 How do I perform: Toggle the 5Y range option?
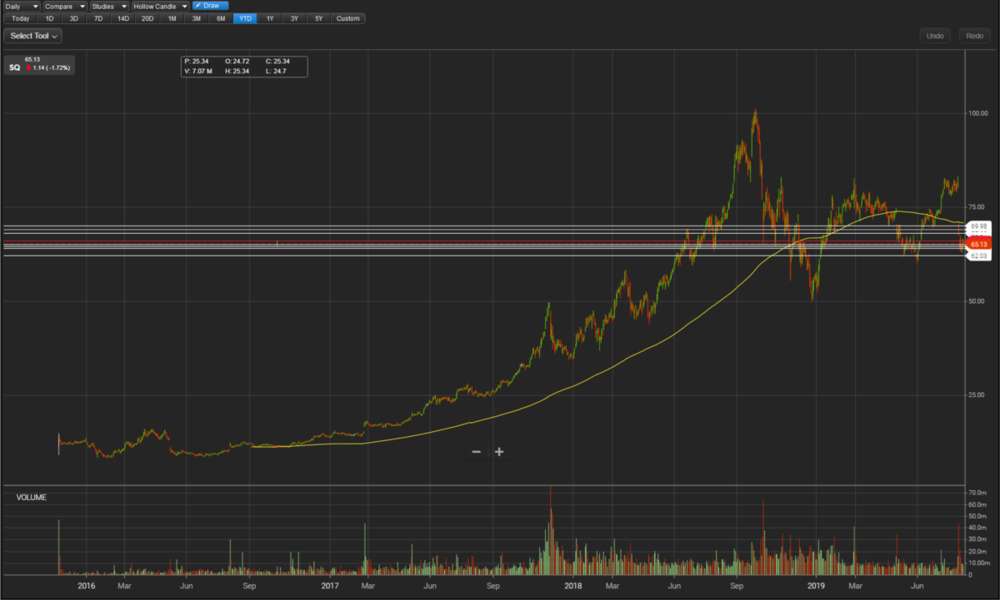[x=318, y=19]
